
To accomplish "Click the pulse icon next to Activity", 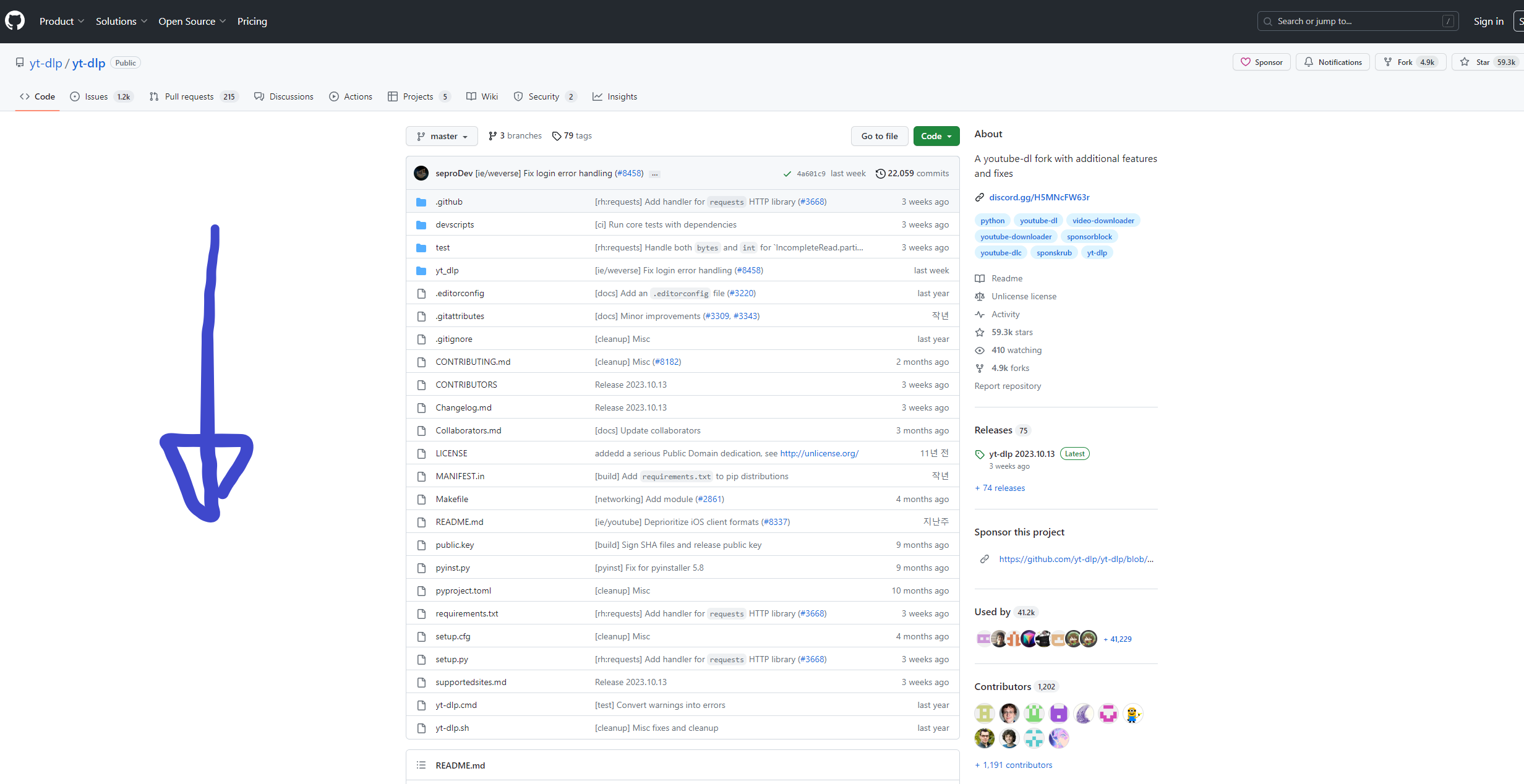I will [x=980, y=315].
